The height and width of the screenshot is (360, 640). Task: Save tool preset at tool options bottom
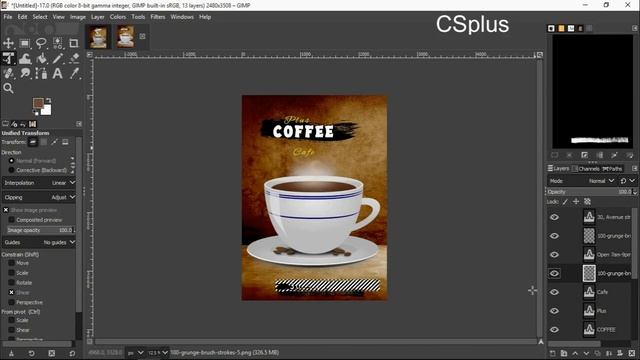[11, 353]
